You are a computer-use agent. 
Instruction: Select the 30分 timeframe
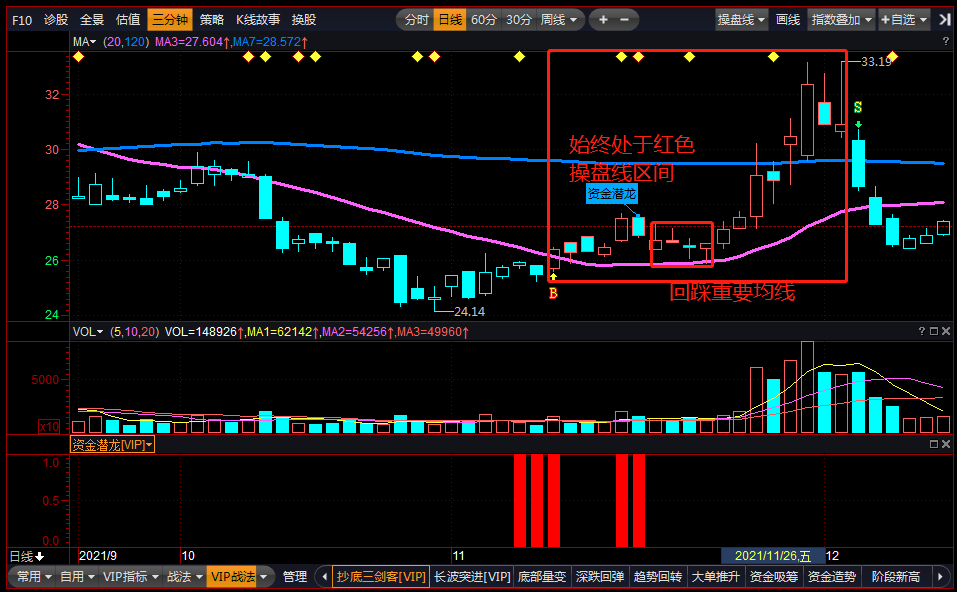click(x=518, y=19)
